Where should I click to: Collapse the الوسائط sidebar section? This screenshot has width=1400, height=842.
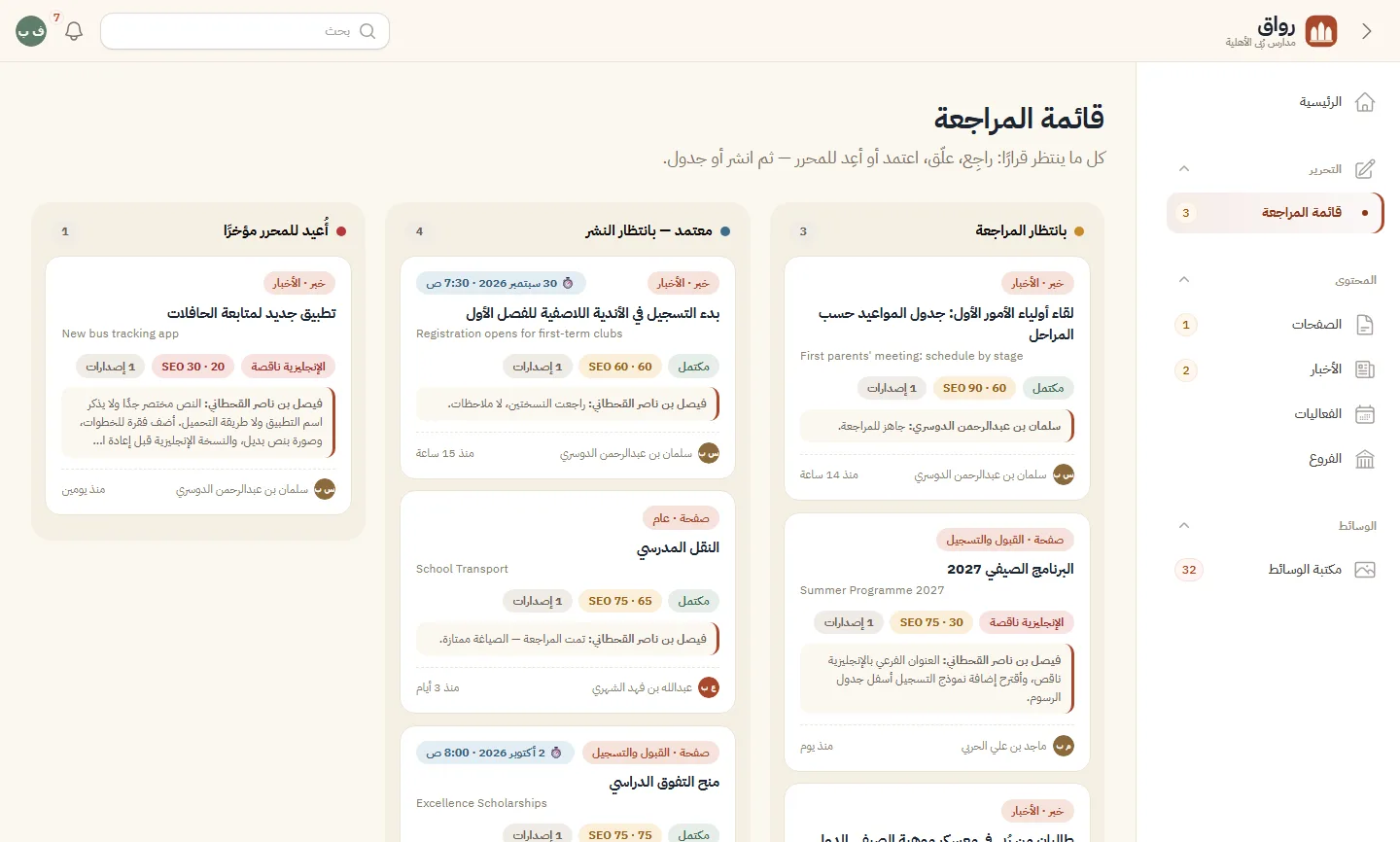click(1184, 526)
